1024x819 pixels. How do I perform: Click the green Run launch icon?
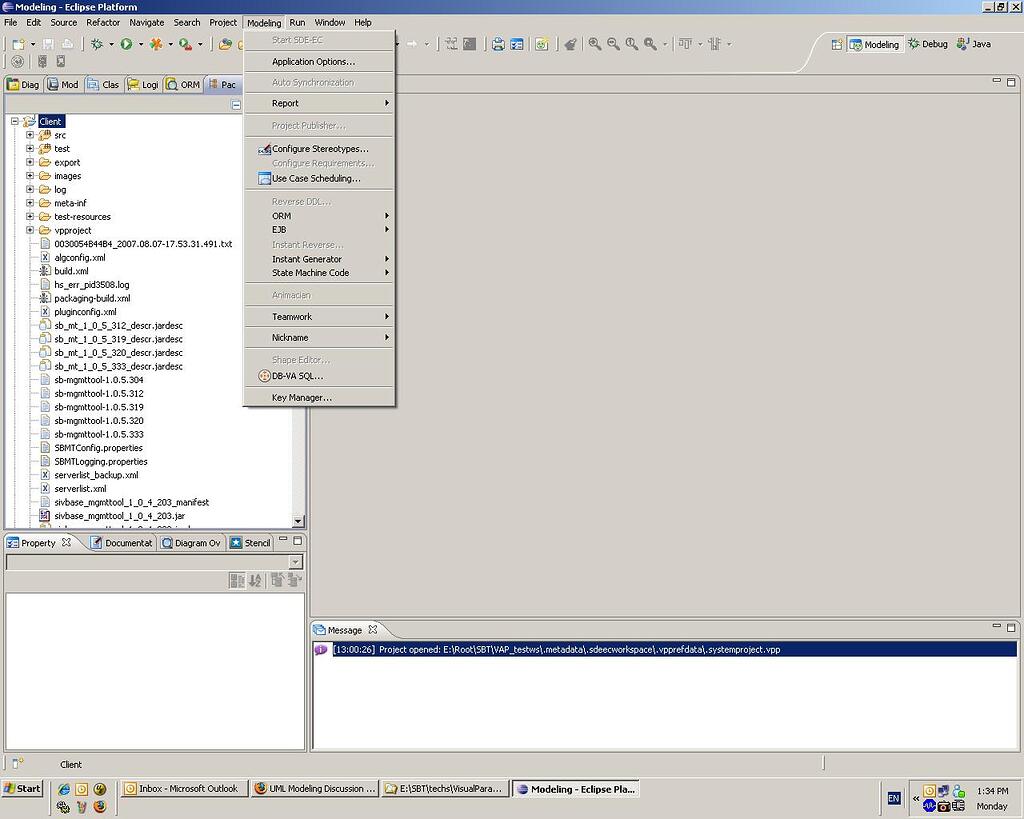[127, 44]
